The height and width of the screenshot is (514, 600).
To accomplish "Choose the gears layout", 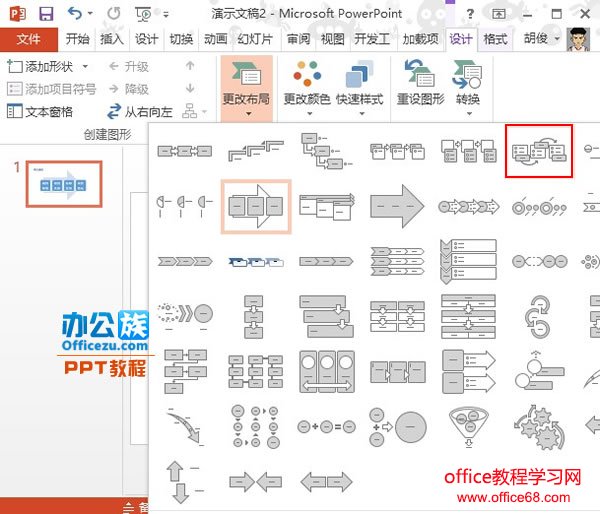I will point(539,426).
